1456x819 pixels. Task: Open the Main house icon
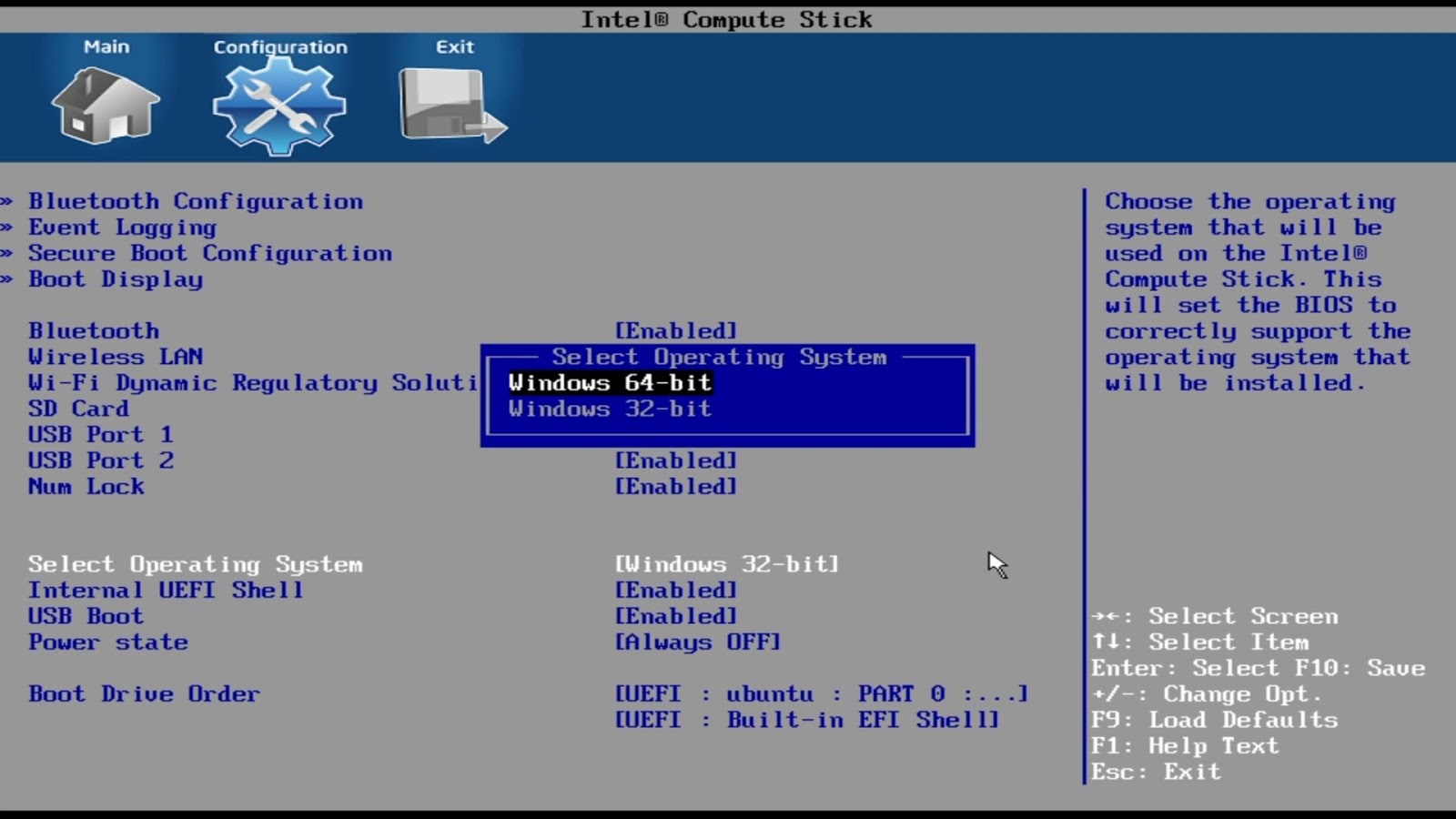[106, 106]
